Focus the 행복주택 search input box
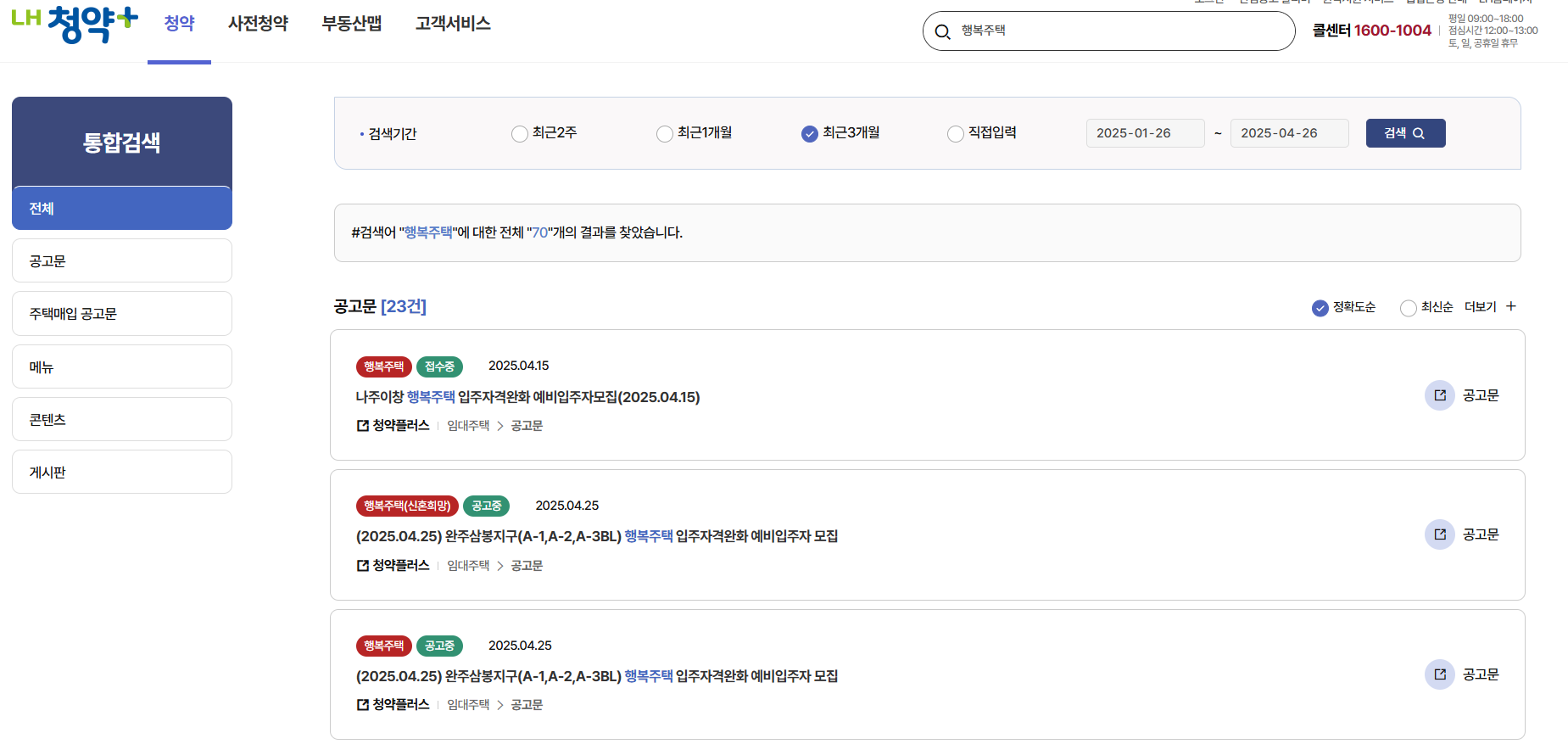The height and width of the screenshot is (744, 1568). [x=1108, y=31]
